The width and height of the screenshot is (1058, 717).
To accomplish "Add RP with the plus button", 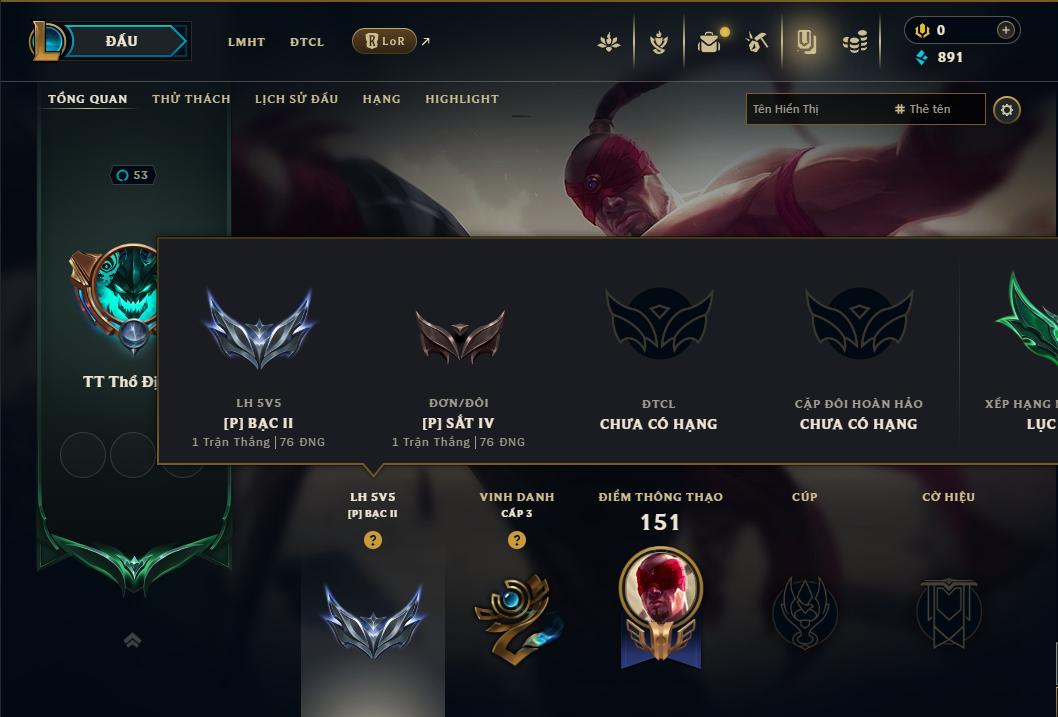I will pyautogui.click(x=1005, y=30).
